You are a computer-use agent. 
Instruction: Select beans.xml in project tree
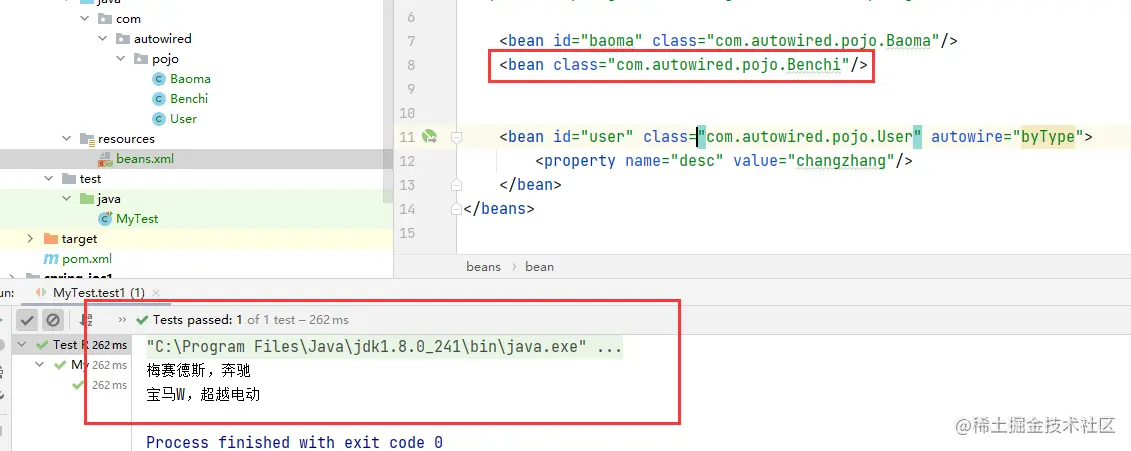(145, 159)
